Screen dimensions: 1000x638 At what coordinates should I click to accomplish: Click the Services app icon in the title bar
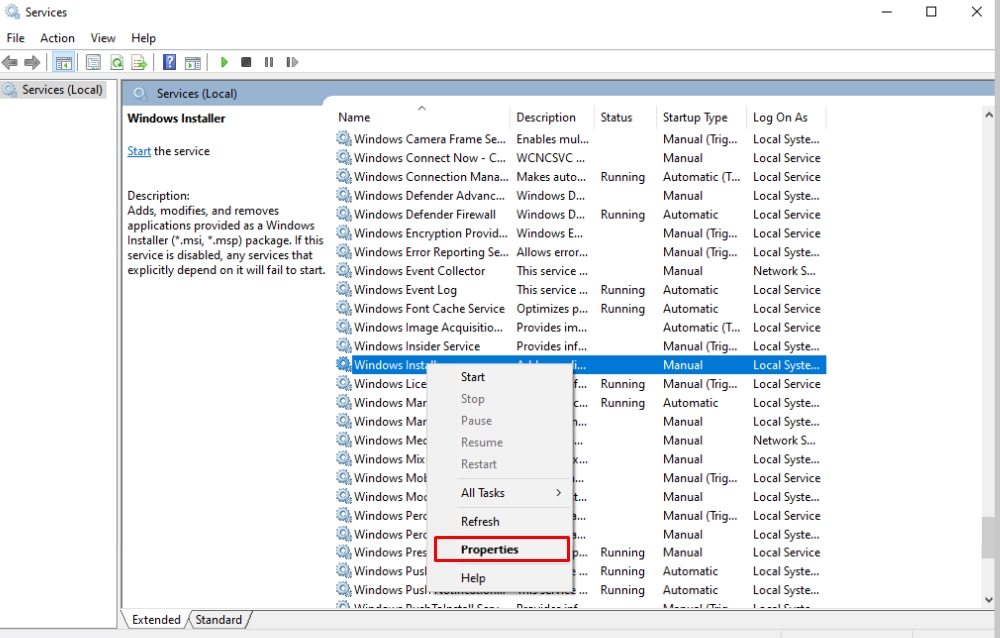point(12,11)
